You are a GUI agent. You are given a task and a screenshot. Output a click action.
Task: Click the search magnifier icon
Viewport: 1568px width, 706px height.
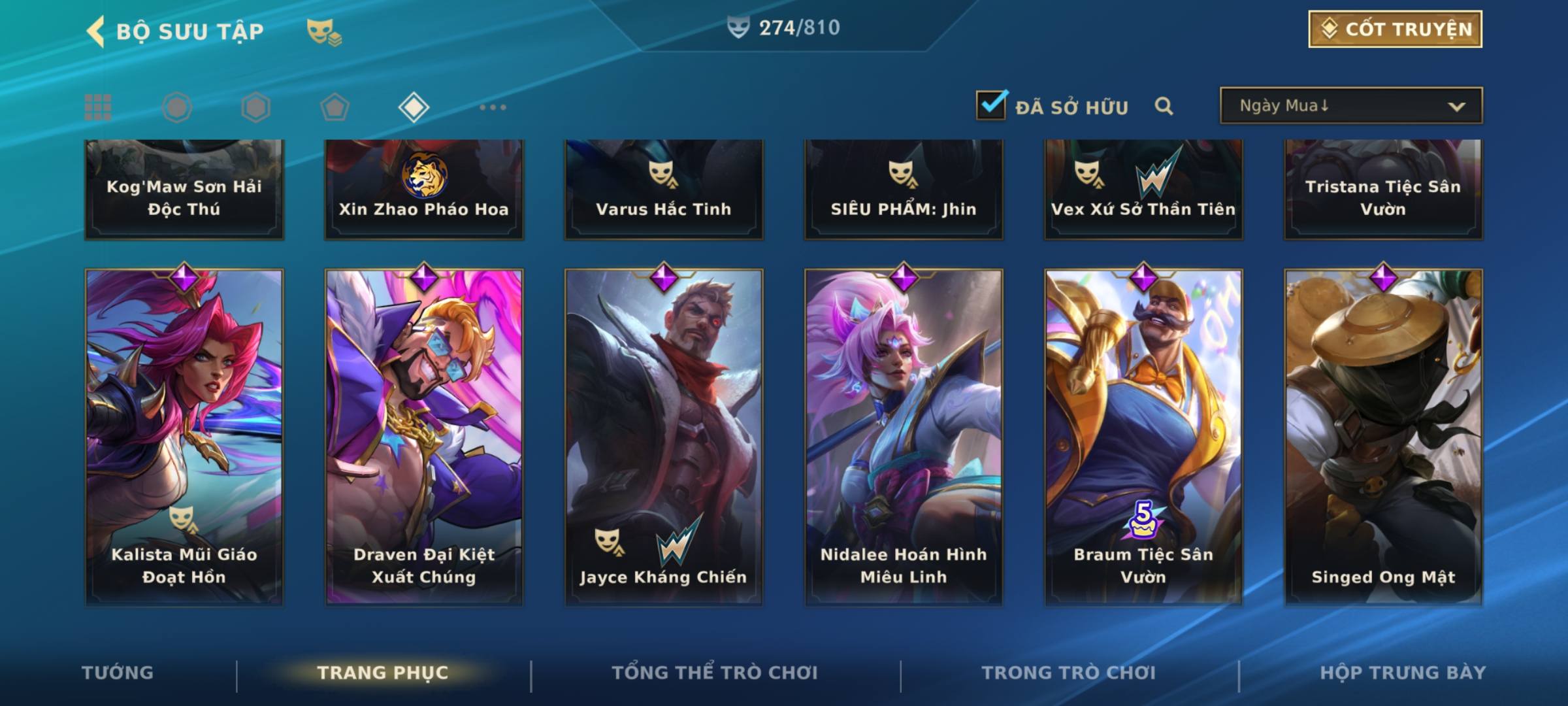point(1164,106)
